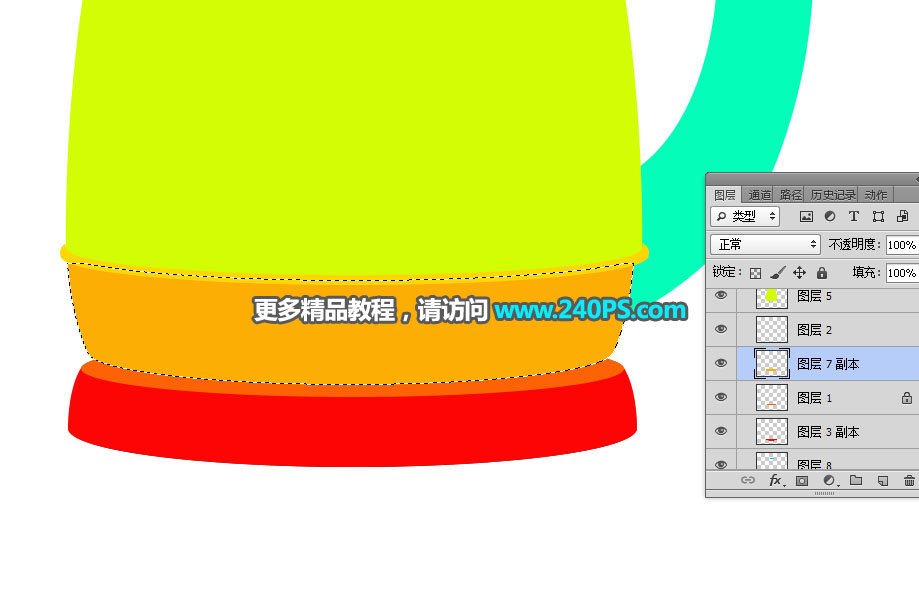Create new fill or adjustment layer

point(829,480)
